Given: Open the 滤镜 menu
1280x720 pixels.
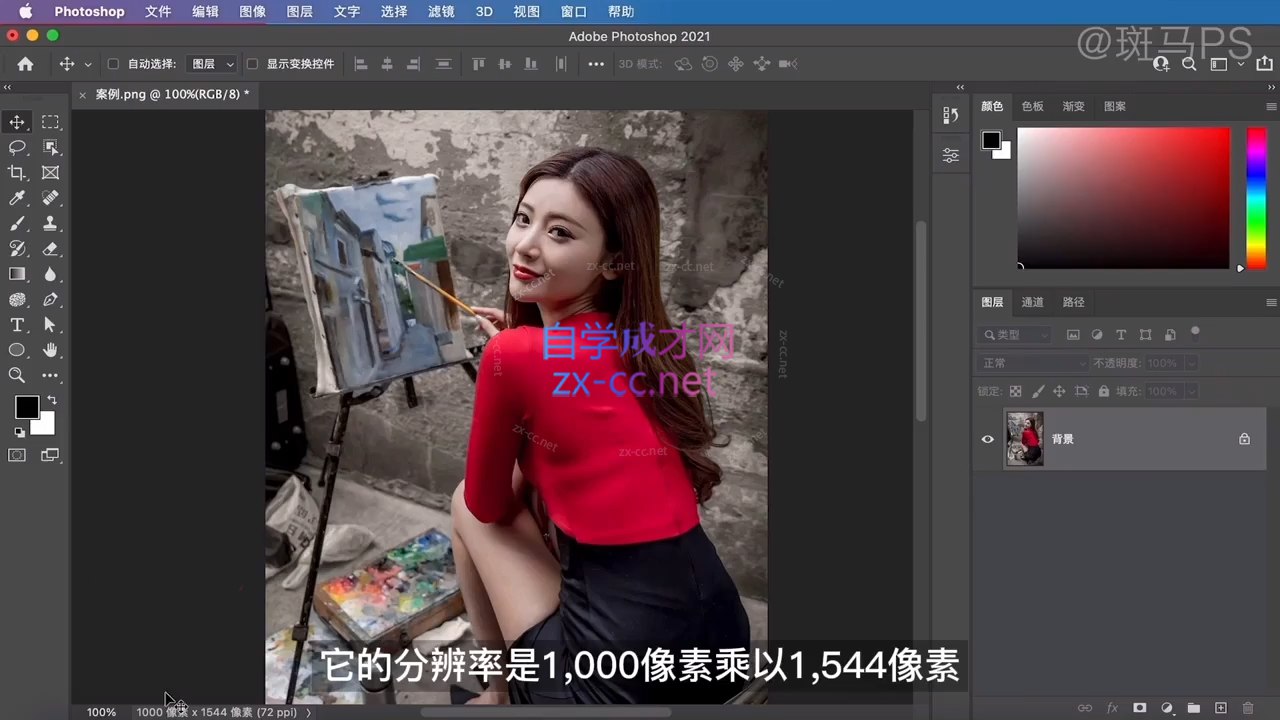Looking at the screenshot, I should pyautogui.click(x=440, y=11).
